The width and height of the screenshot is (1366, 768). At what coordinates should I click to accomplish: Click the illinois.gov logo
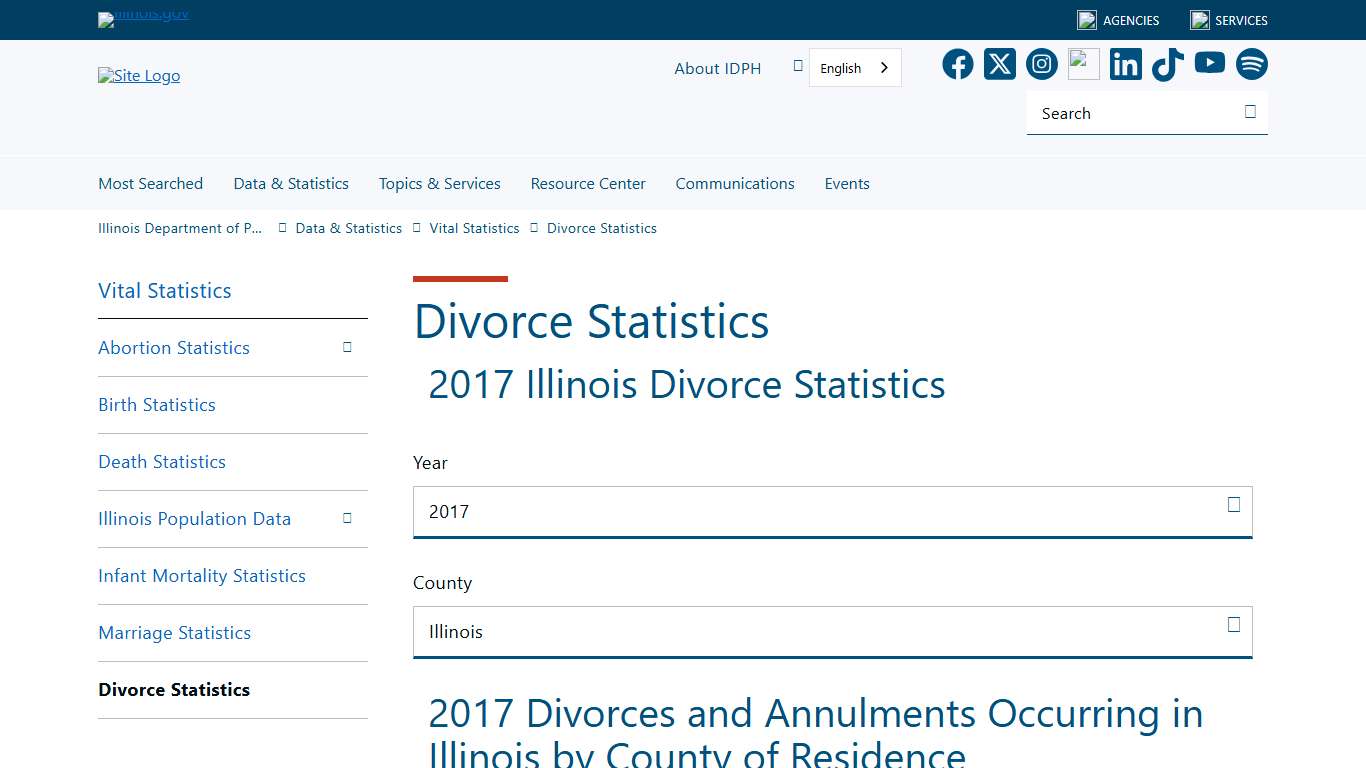(x=143, y=19)
